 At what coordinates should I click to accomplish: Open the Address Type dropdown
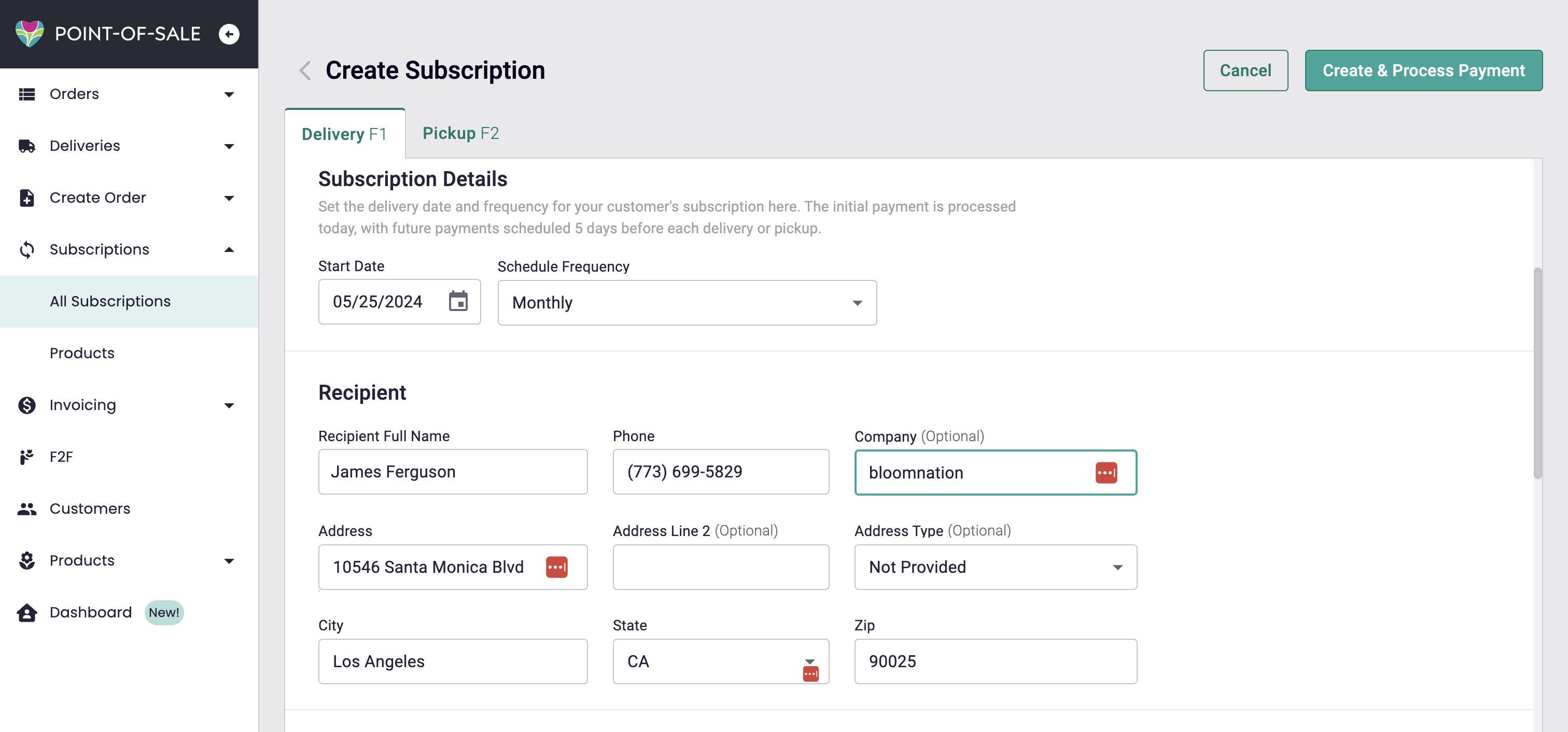[995, 567]
